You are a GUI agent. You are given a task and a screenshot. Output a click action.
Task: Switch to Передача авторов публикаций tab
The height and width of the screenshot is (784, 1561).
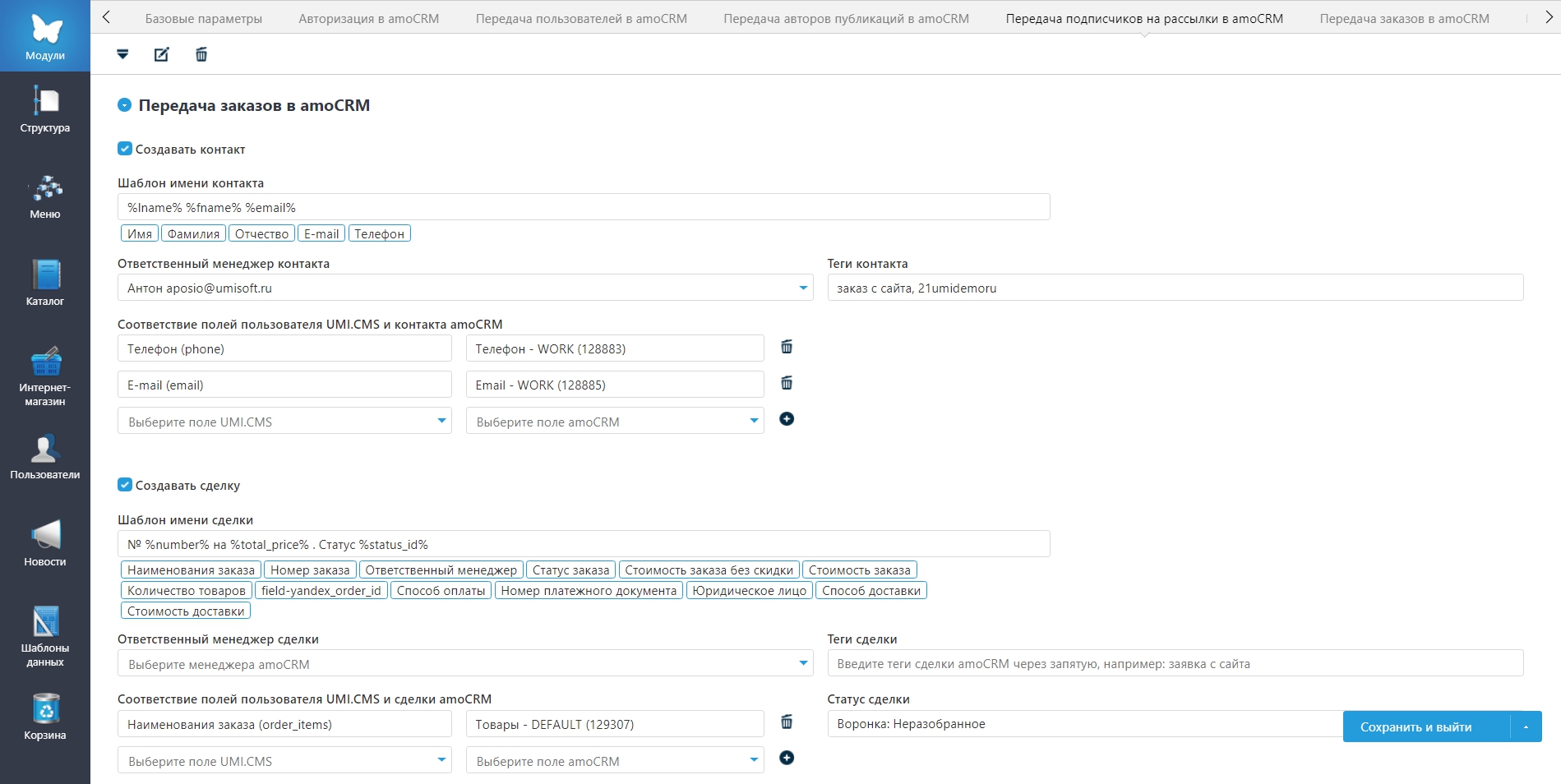(x=847, y=18)
